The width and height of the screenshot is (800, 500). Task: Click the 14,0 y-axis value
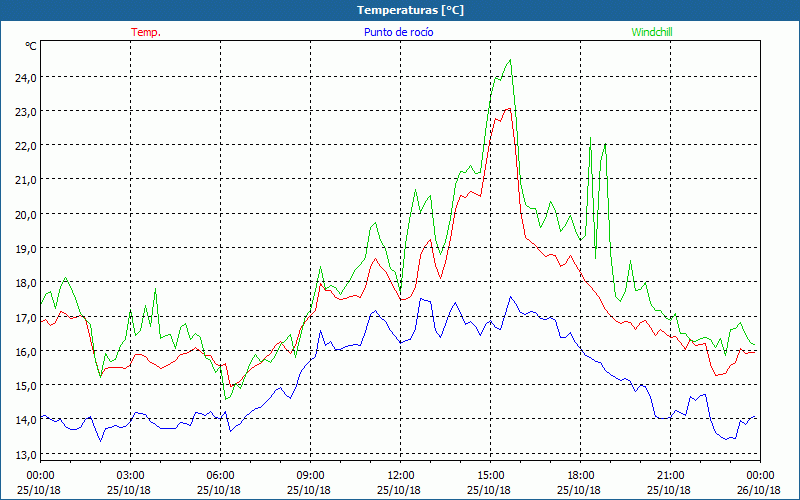pyautogui.click(x=26, y=420)
